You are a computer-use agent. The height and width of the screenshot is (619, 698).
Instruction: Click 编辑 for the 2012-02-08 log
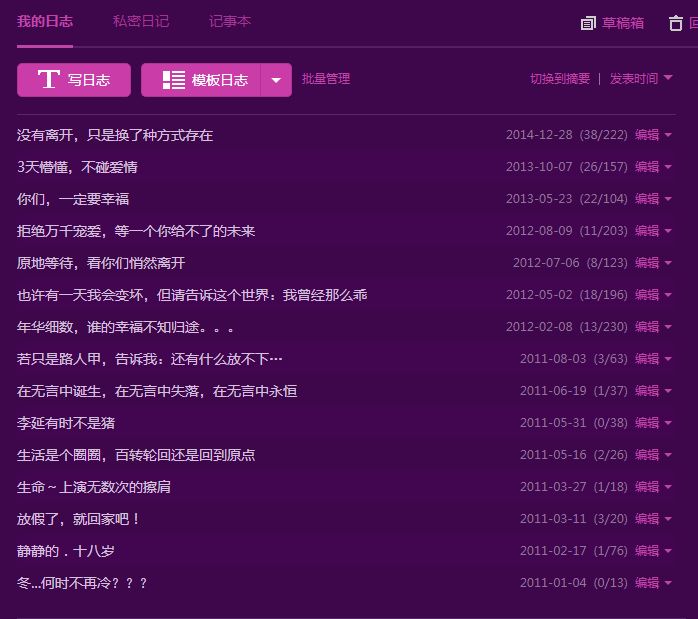(647, 327)
